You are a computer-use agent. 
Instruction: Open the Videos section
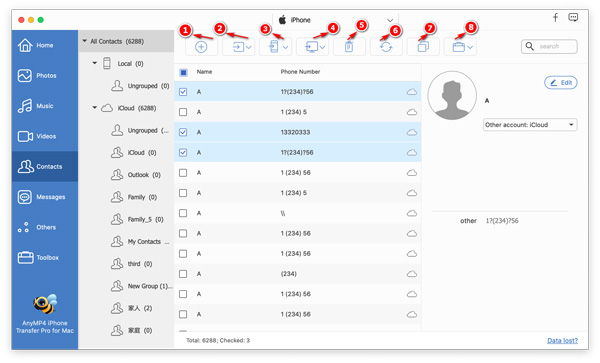(x=45, y=136)
